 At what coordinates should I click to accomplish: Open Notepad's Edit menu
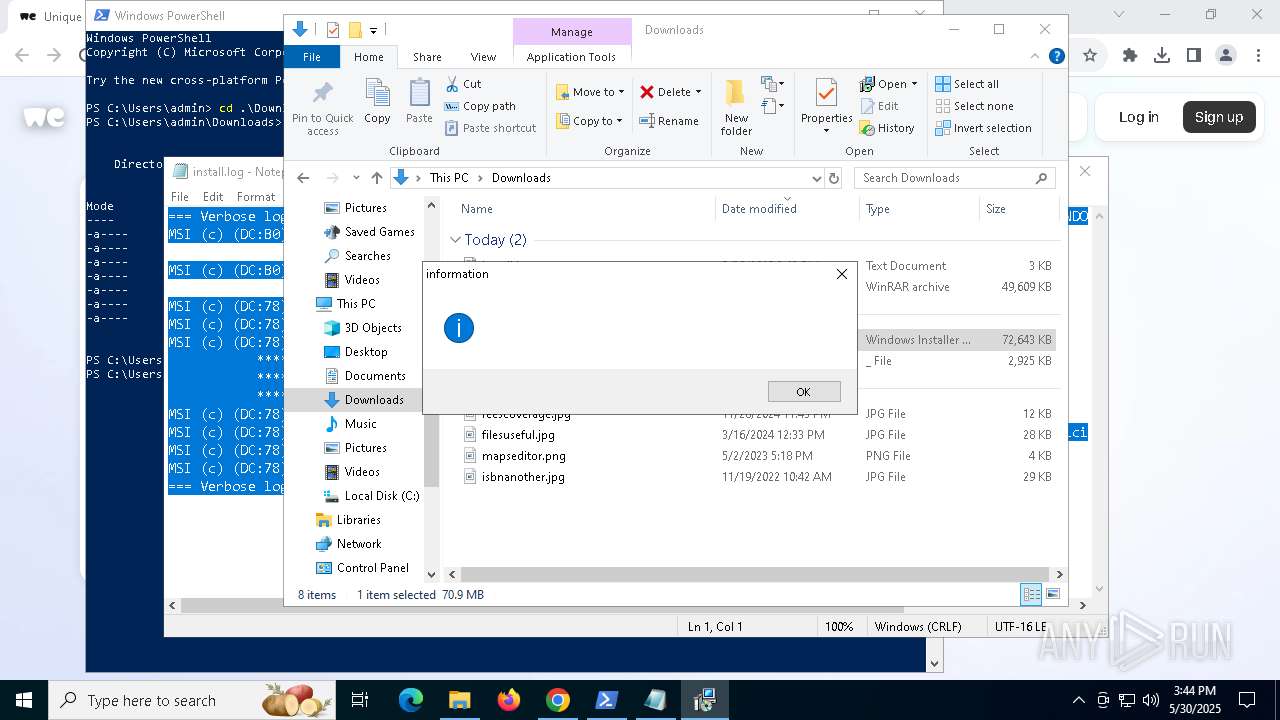coord(213,197)
